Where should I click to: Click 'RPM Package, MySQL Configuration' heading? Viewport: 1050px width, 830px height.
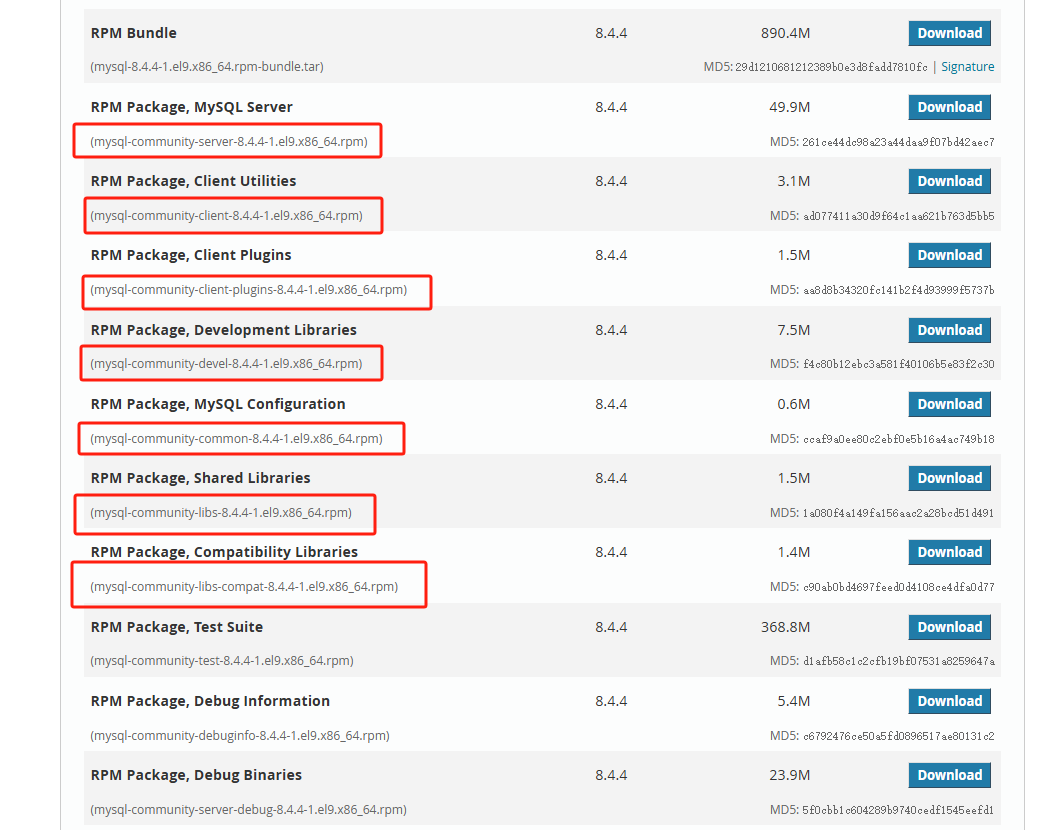[218, 404]
